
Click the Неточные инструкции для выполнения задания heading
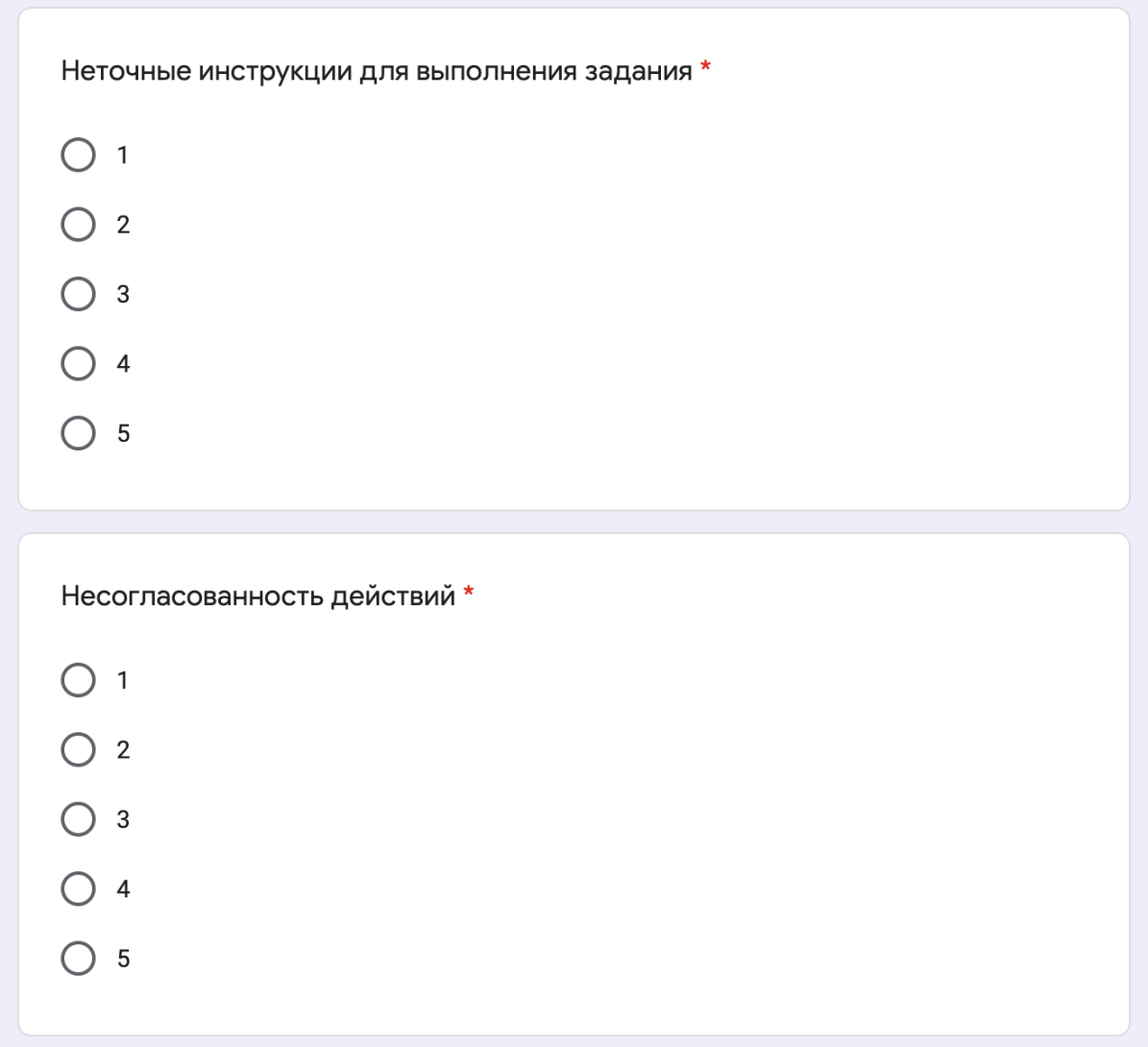tap(377, 72)
